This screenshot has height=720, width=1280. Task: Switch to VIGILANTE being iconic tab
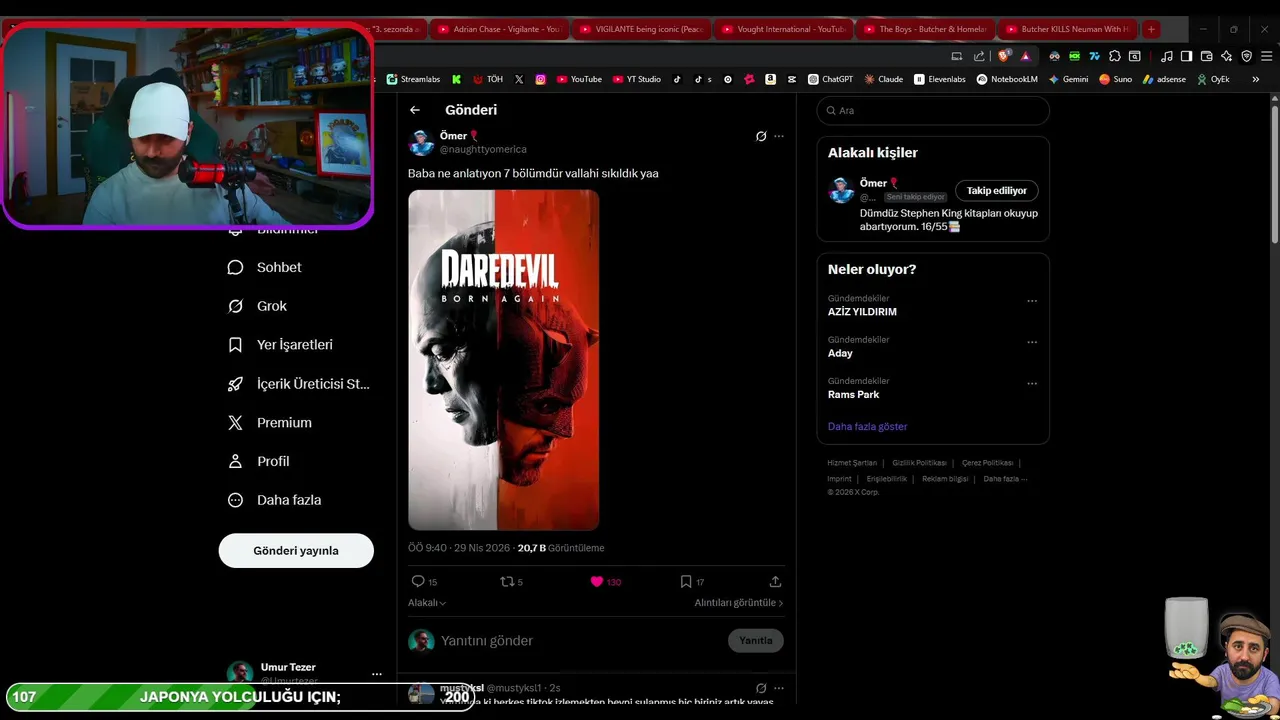coord(642,29)
